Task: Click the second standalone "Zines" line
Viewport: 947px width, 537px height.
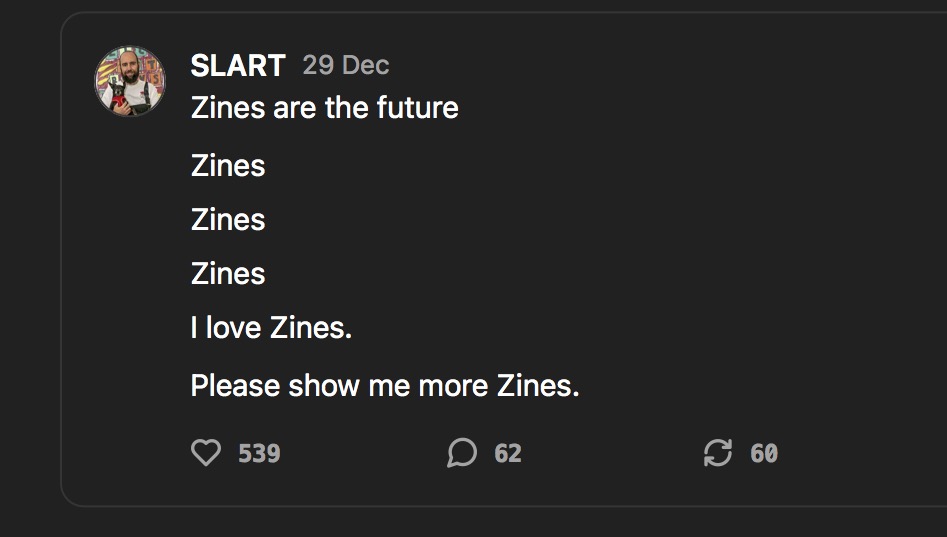Action: click(x=228, y=219)
